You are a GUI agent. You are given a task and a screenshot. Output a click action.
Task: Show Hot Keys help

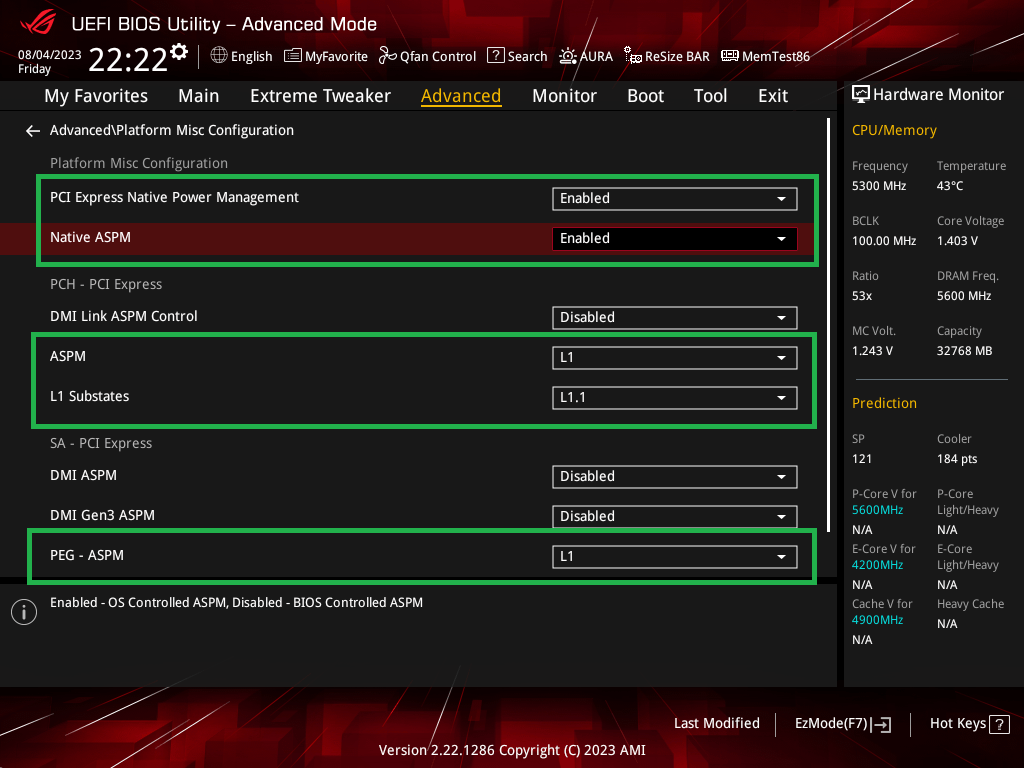click(969, 724)
